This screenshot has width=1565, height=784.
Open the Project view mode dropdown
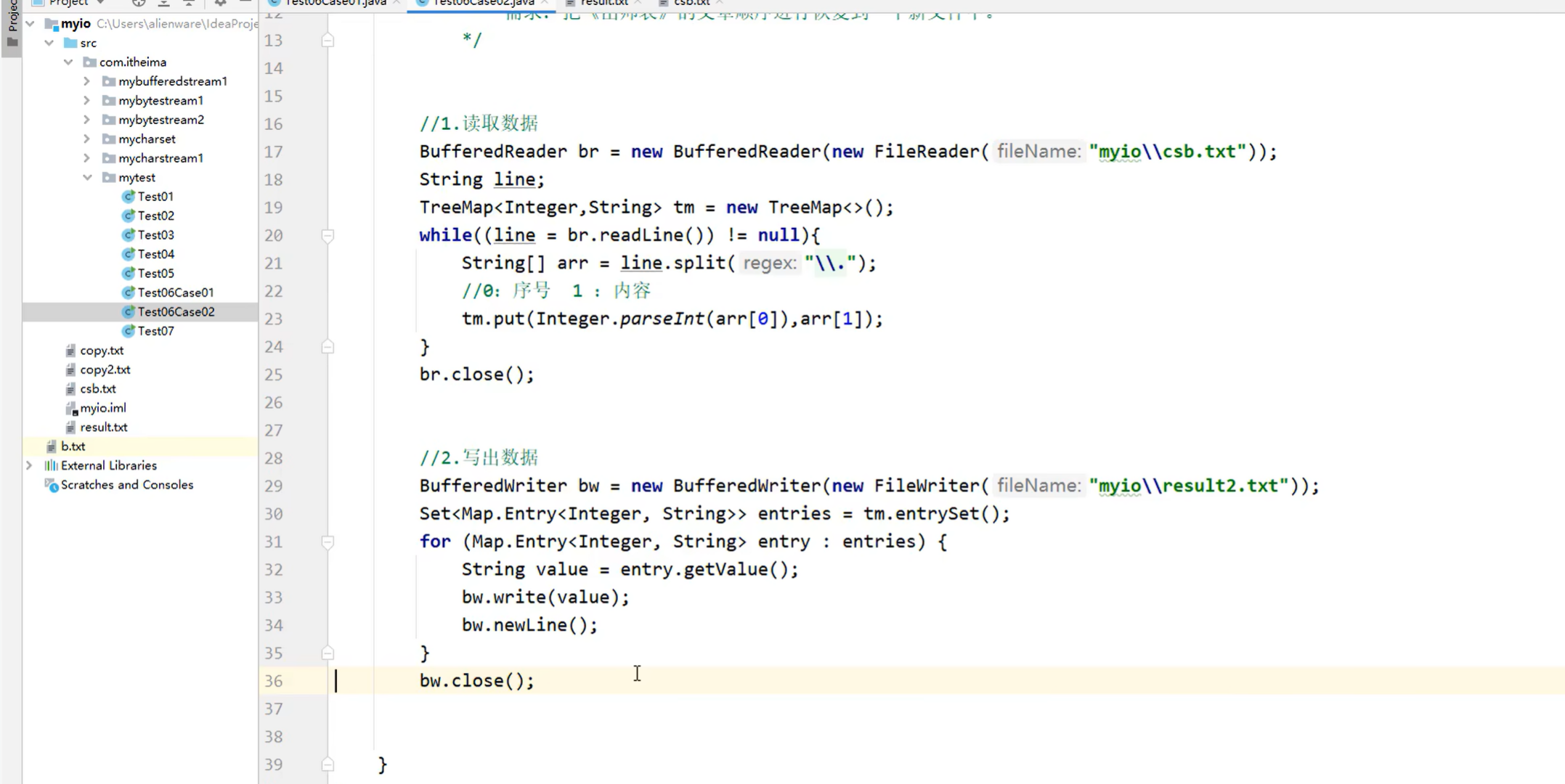99,3
